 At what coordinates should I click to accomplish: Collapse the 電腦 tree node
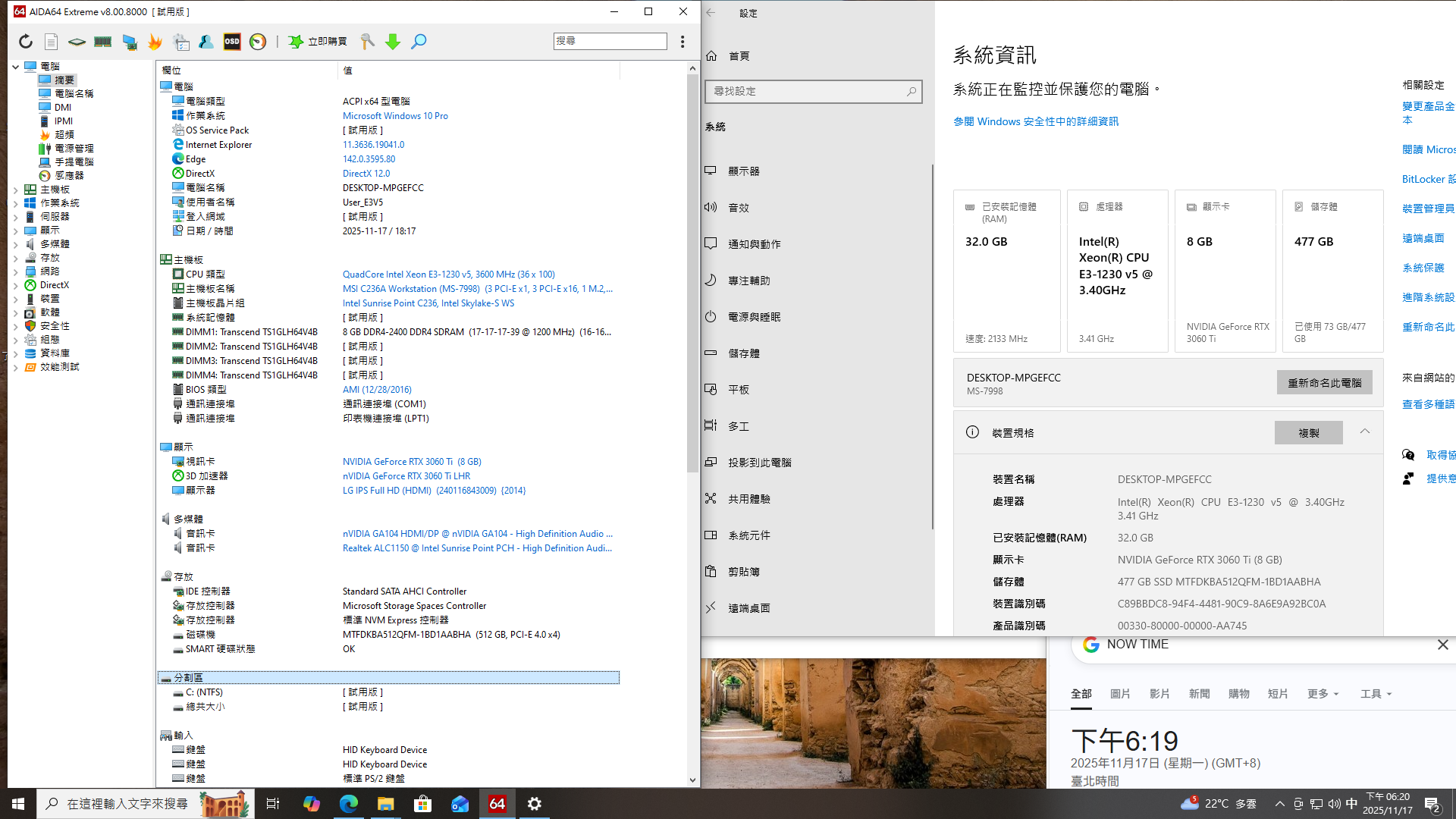coord(16,67)
